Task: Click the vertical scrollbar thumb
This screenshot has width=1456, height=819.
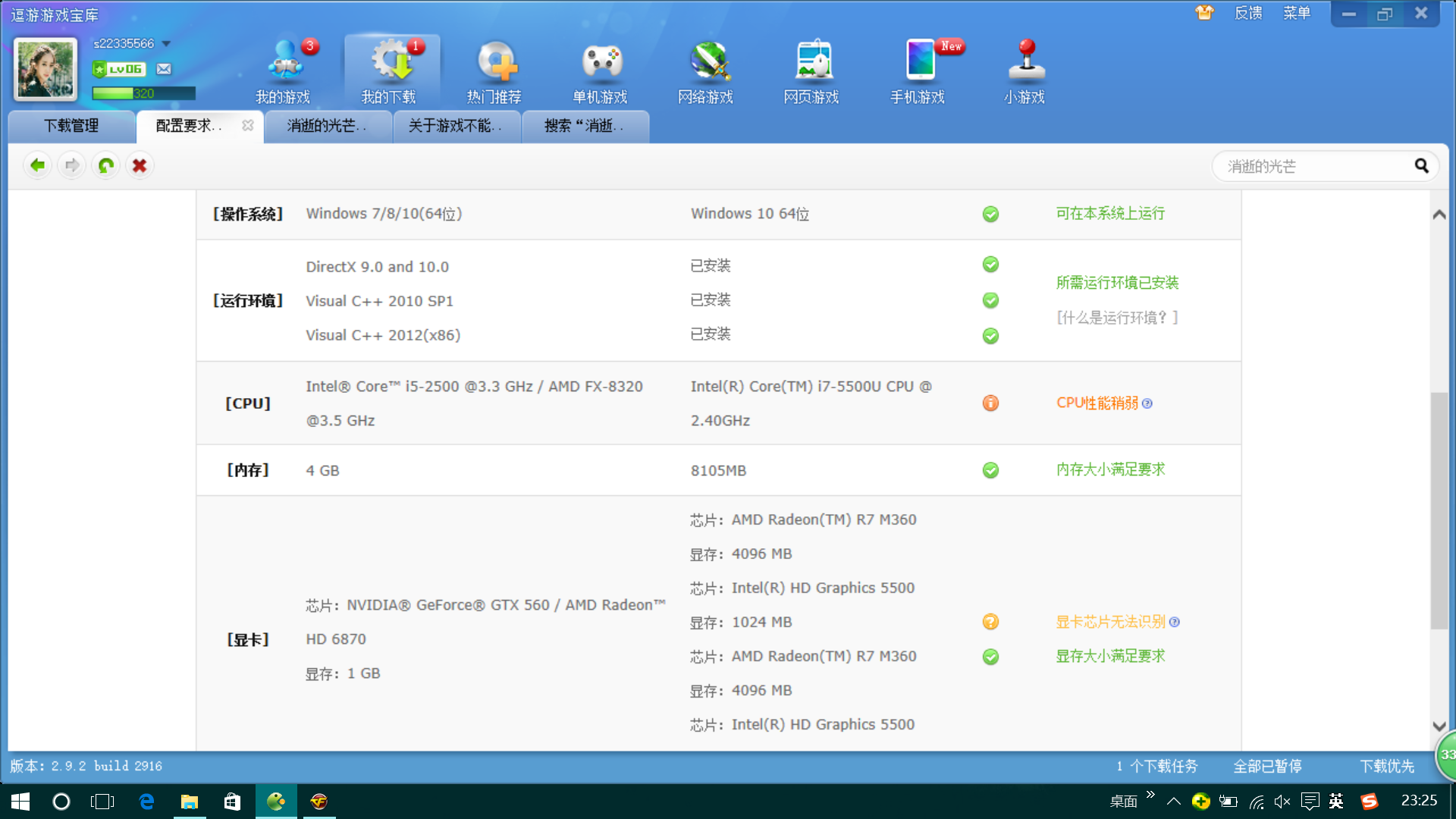Action: click(1439, 511)
